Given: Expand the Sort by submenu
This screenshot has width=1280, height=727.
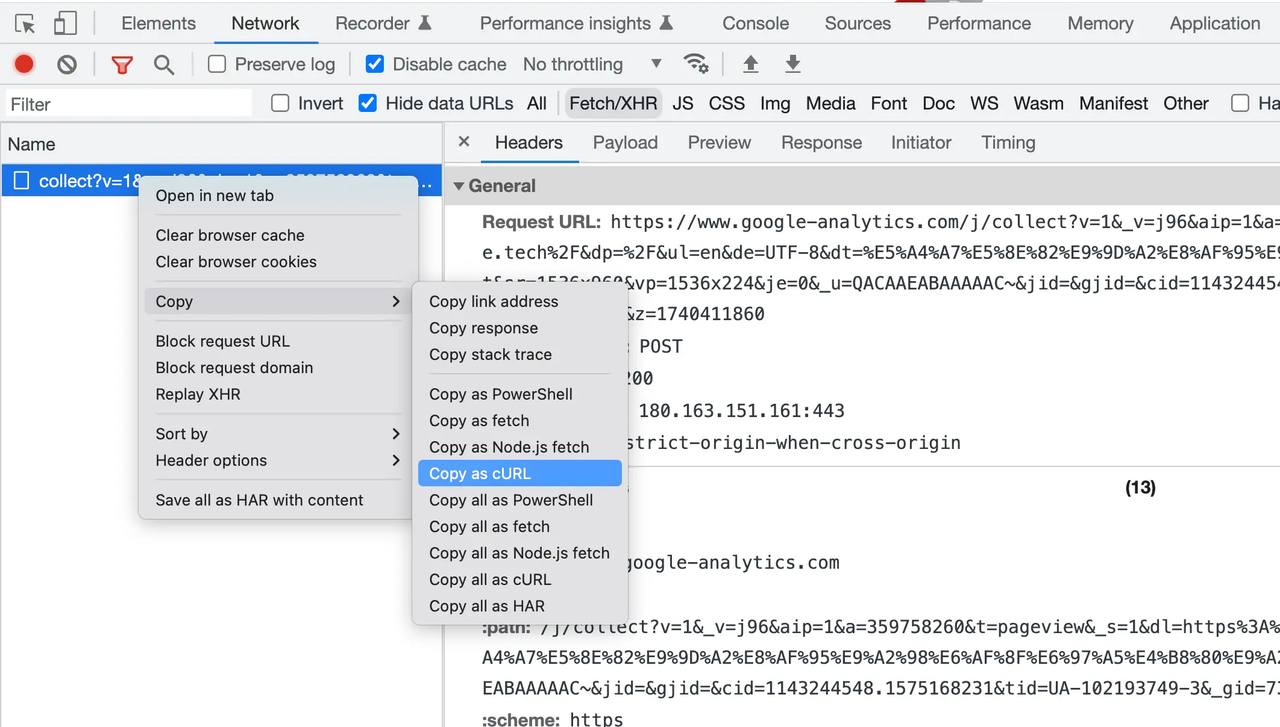Looking at the screenshot, I should coord(277,434).
